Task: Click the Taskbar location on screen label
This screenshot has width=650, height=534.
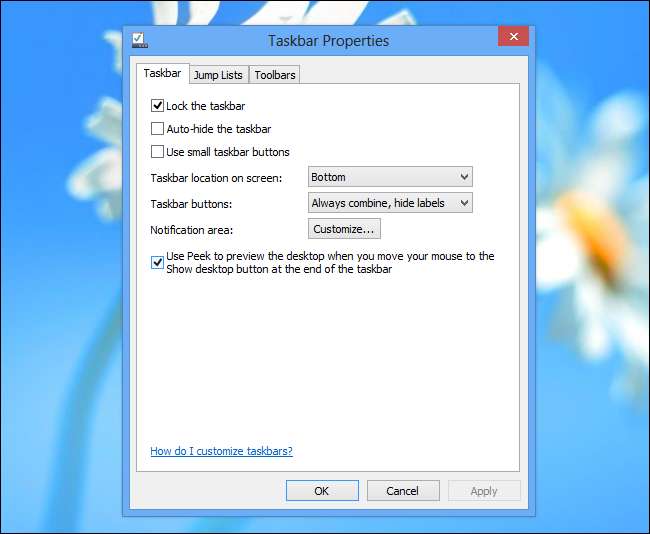Action: 216,178
